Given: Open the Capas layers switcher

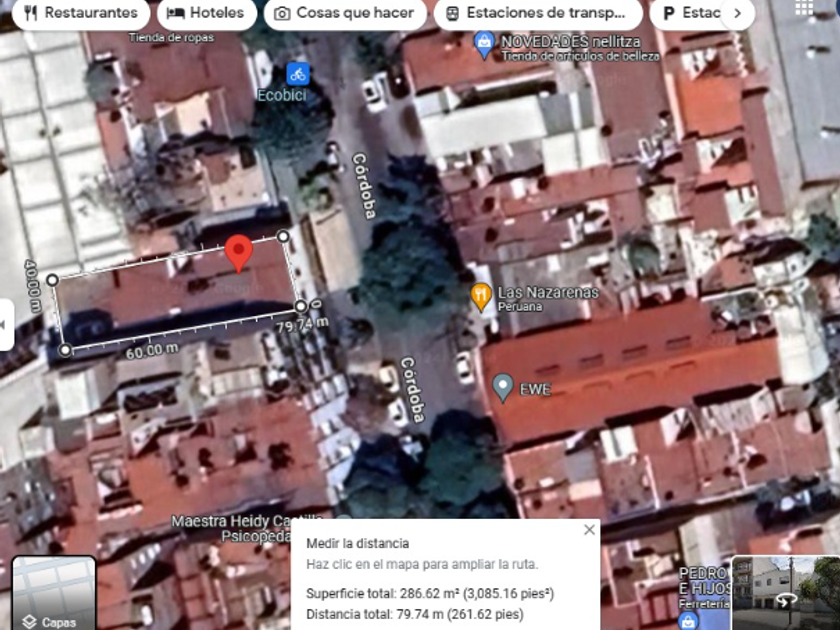Looking at the screenshot, I should point(54,592).
